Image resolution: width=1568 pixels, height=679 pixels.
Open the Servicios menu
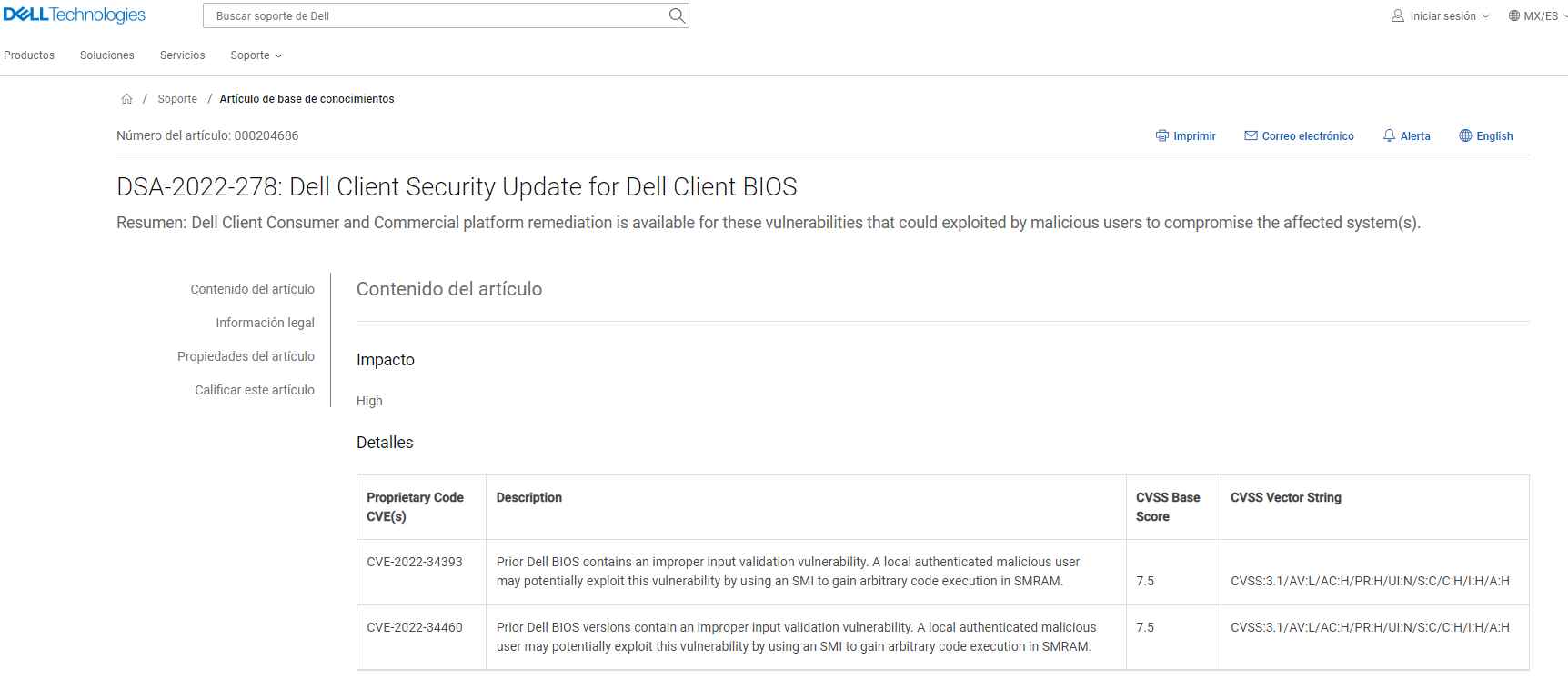182,55
